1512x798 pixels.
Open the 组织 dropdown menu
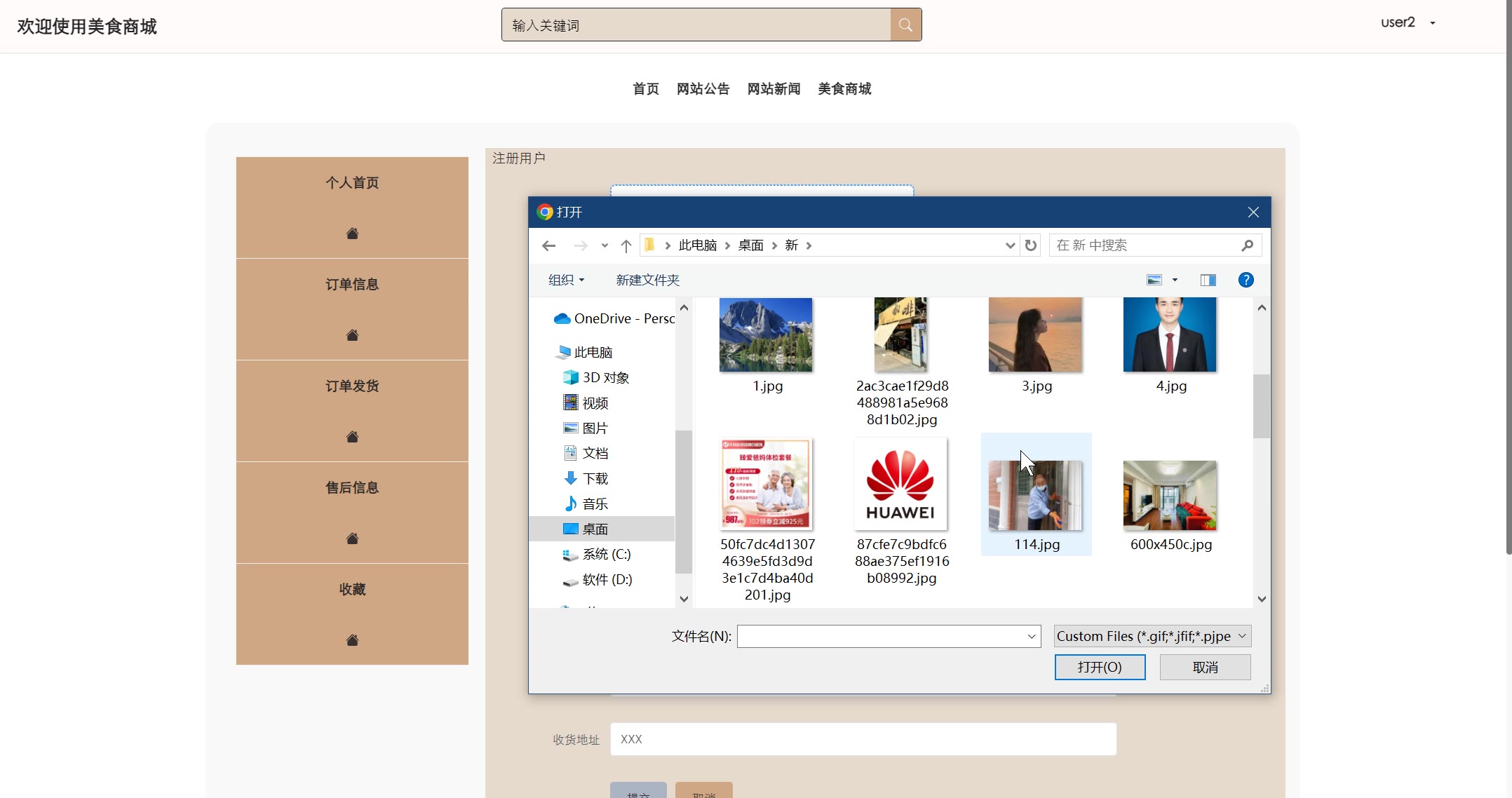566,280
